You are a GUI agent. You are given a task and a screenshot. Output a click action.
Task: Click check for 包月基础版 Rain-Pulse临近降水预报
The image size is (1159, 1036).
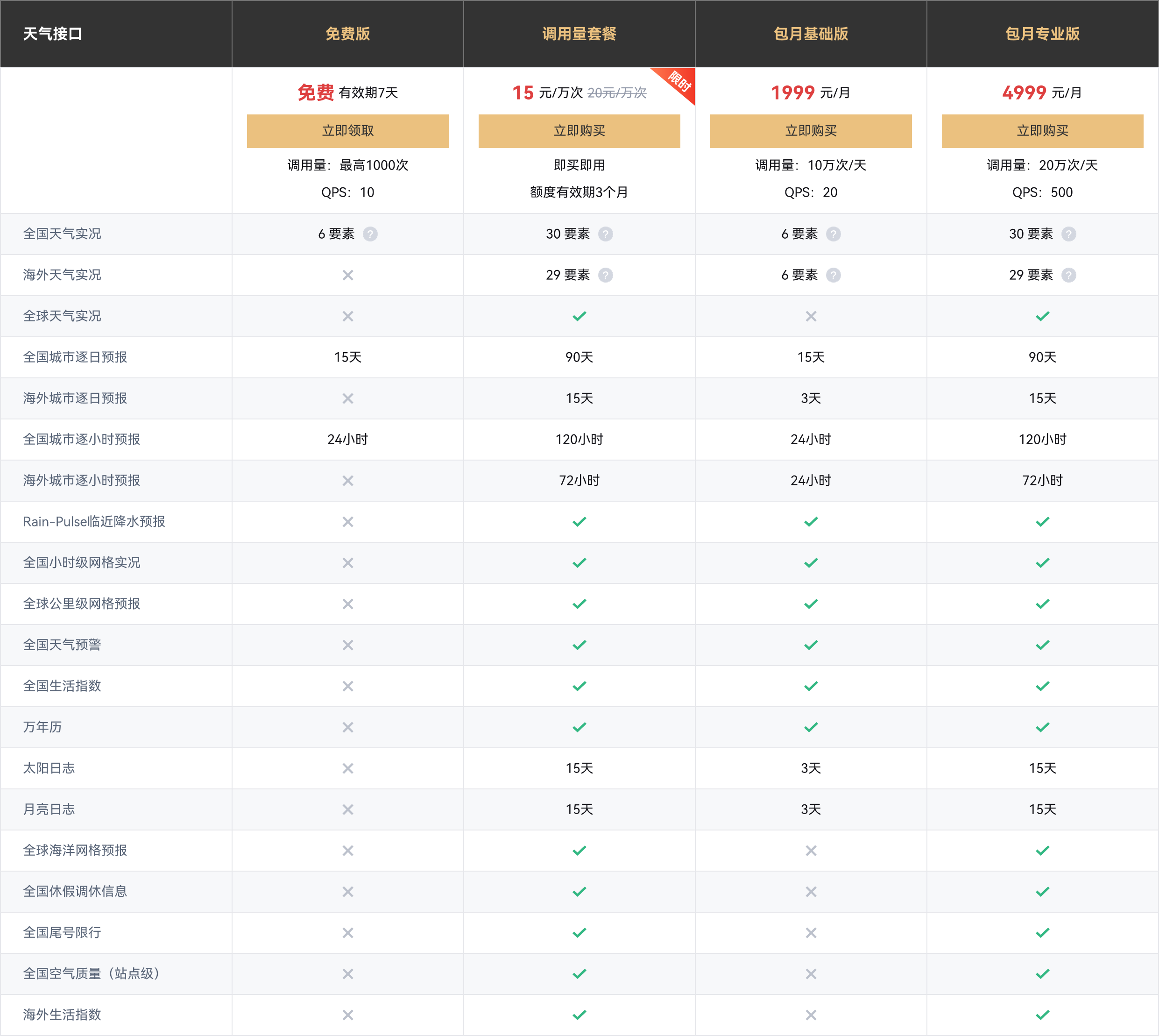811,521
